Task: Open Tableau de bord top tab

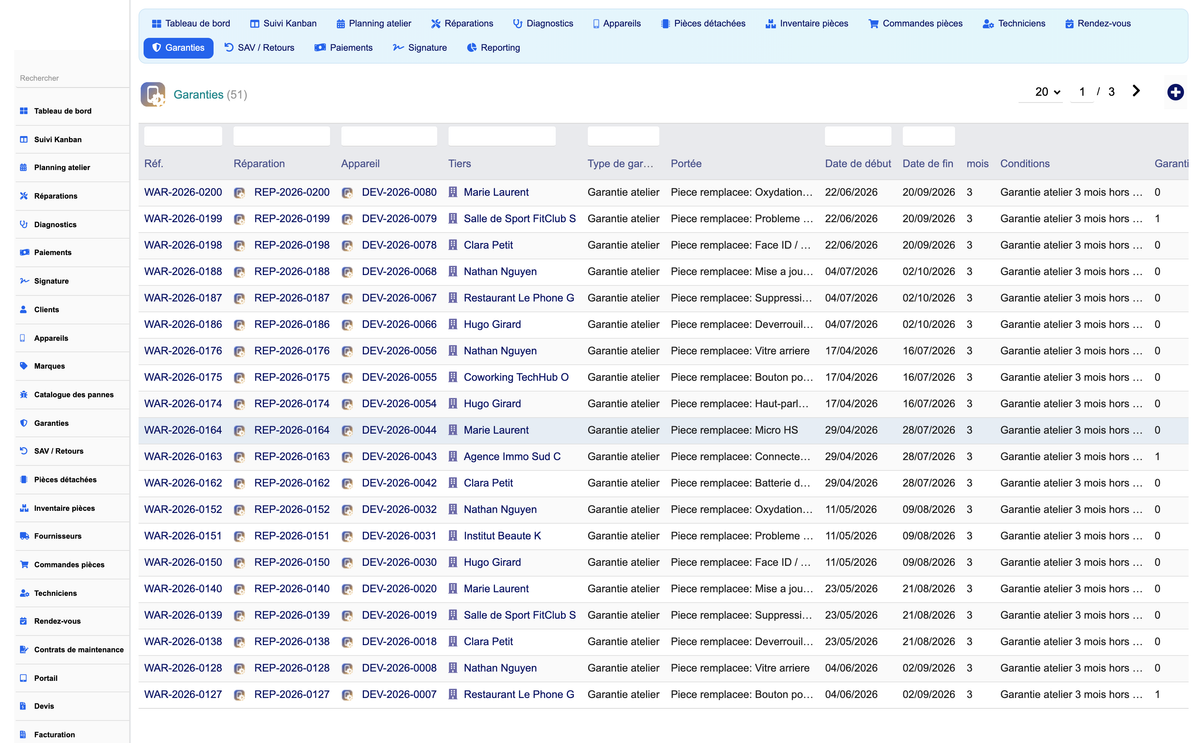Action: point(191,23)
